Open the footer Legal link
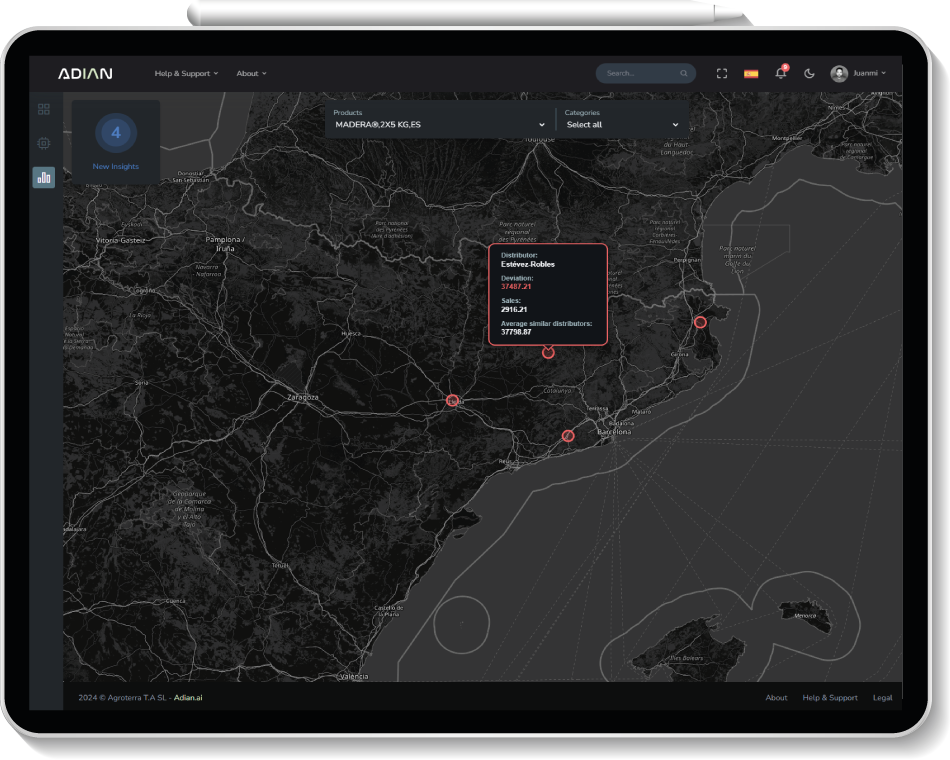The image size is (950, 760). (x=882, y=698)
